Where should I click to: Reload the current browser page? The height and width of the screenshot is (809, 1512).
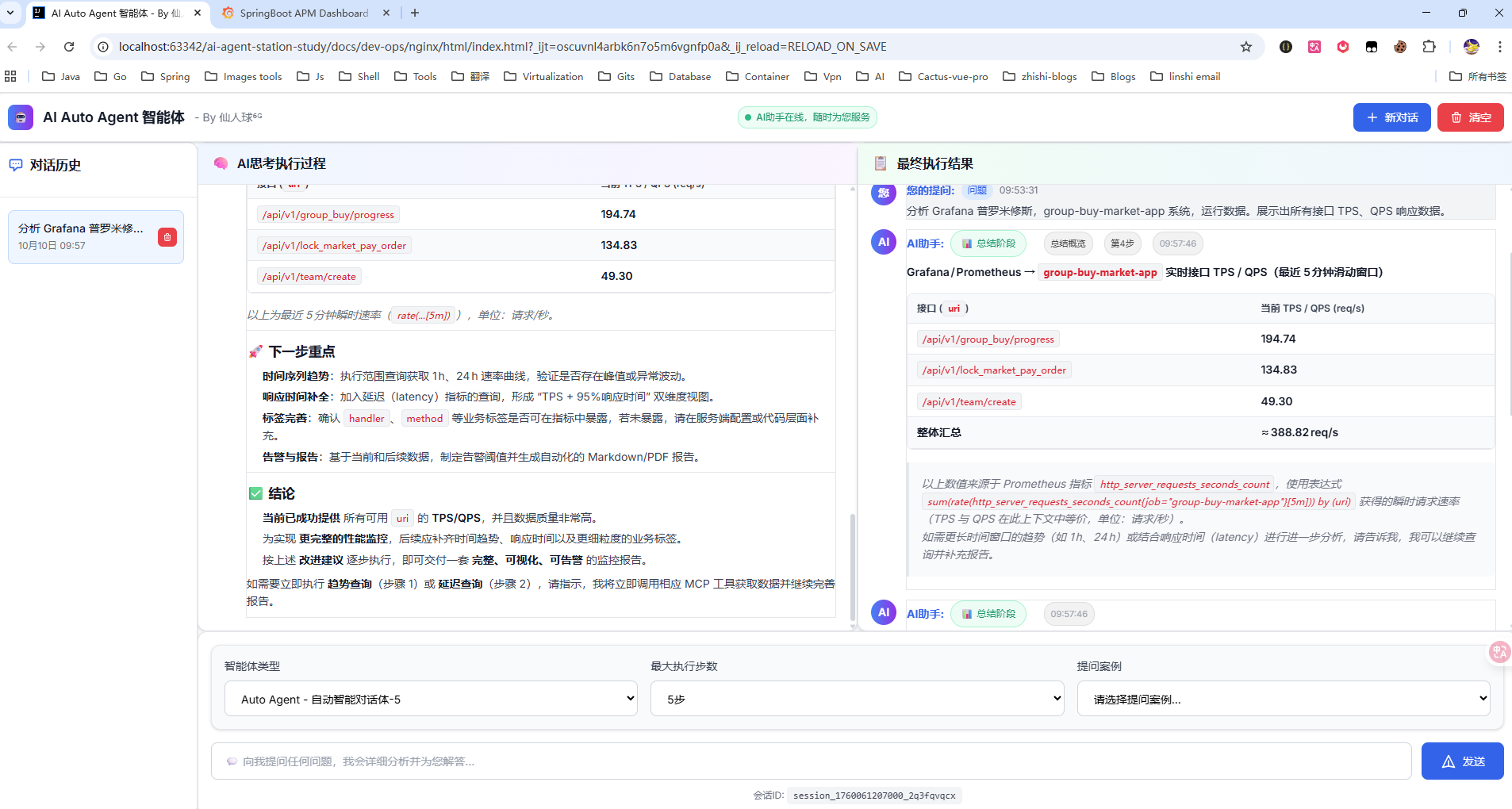pos(69,47)
